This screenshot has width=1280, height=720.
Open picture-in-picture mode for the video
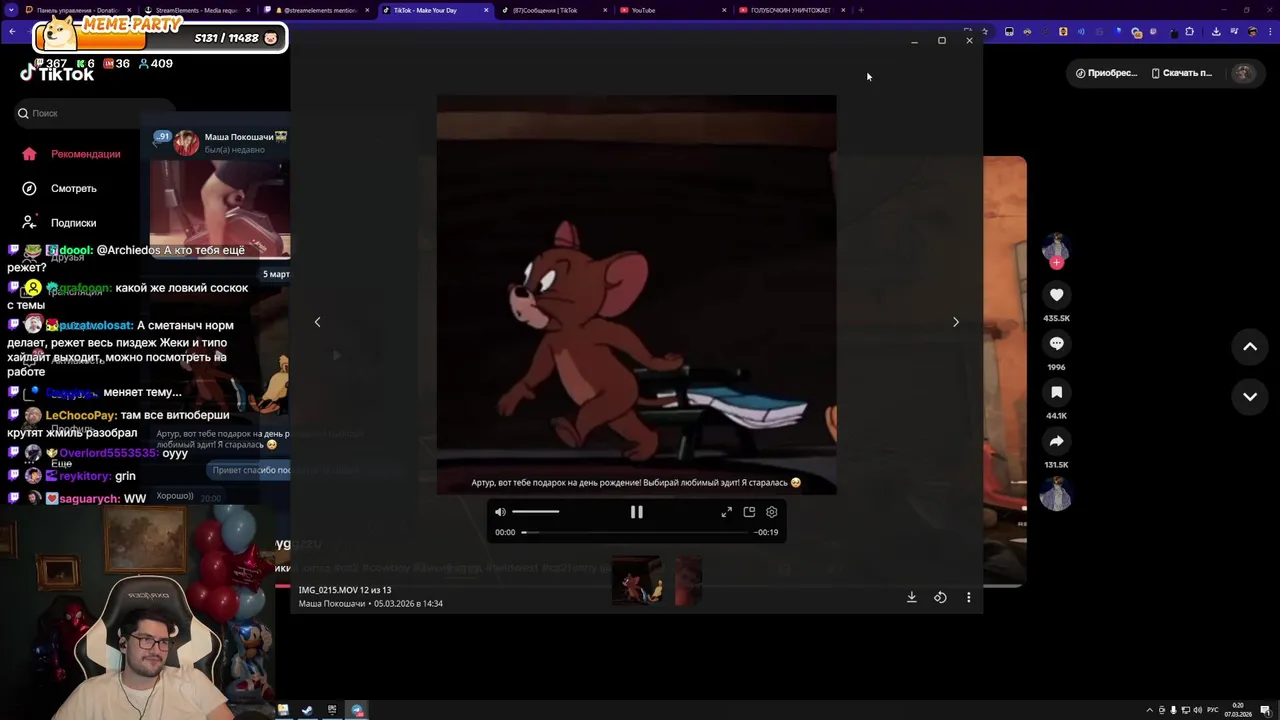coord(749,512)
